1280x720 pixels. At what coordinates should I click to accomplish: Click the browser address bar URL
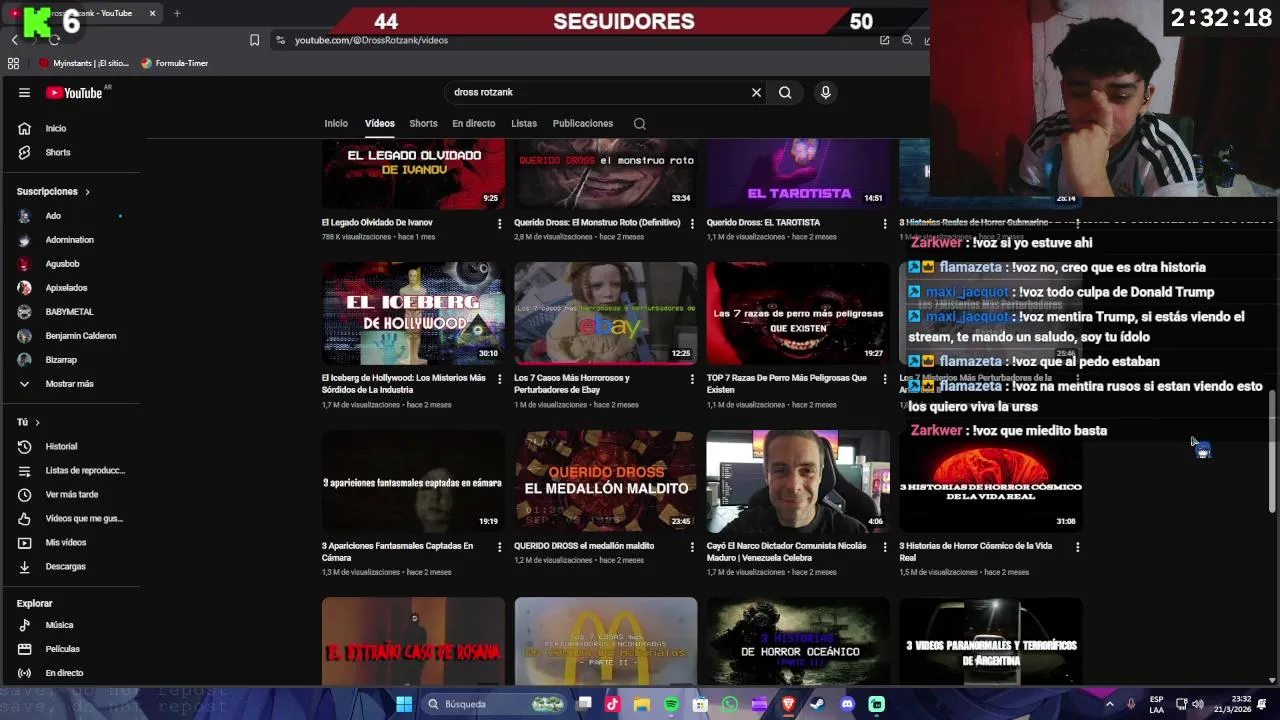[x=371, y=40]
